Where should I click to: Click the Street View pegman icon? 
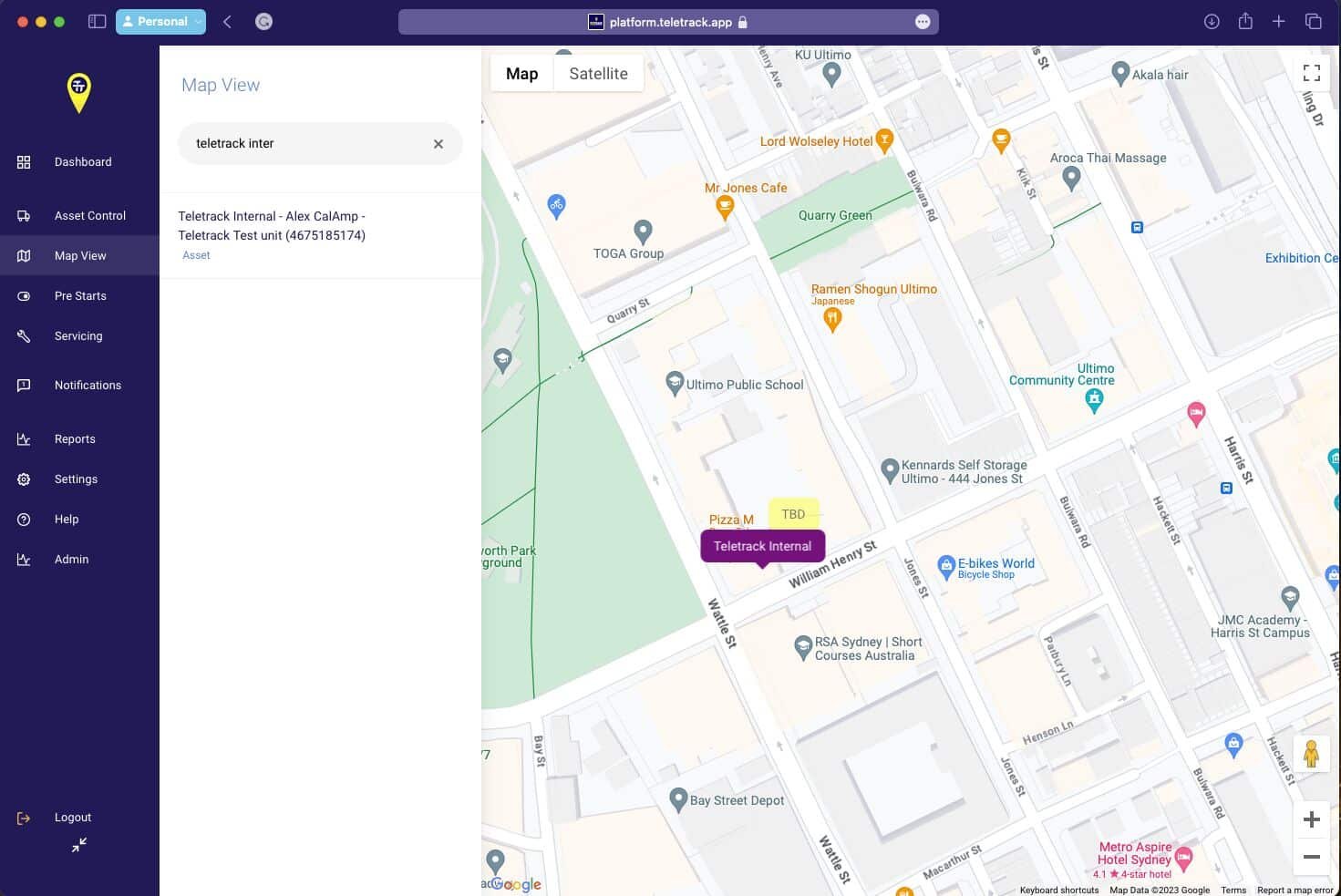click(x=1311, y=754)
